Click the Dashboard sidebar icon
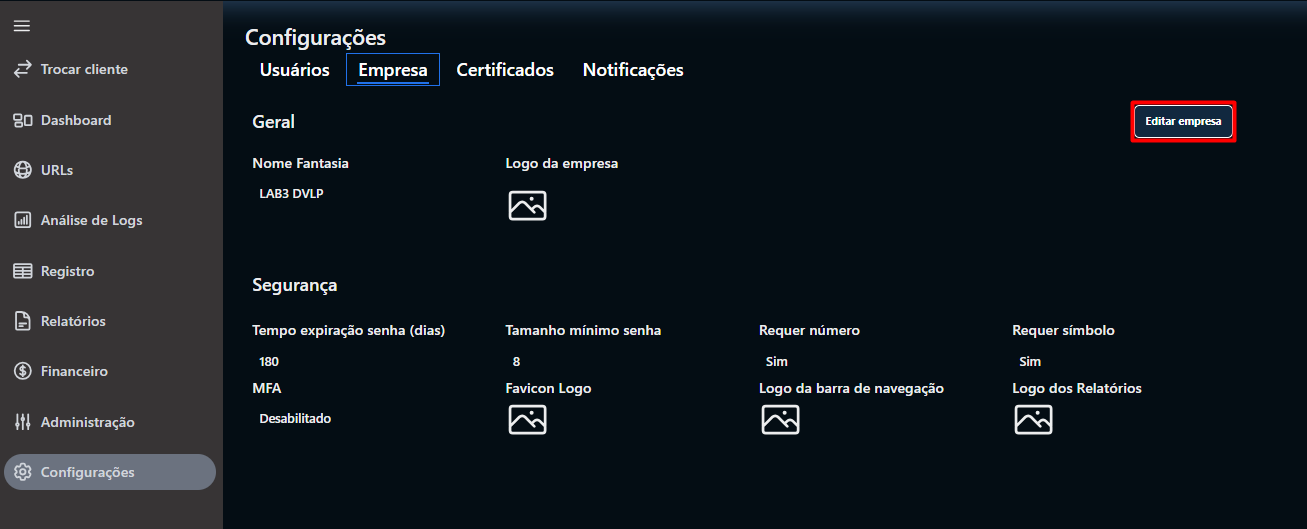This screenshot has width=1307, height=529. pos(22,120)
